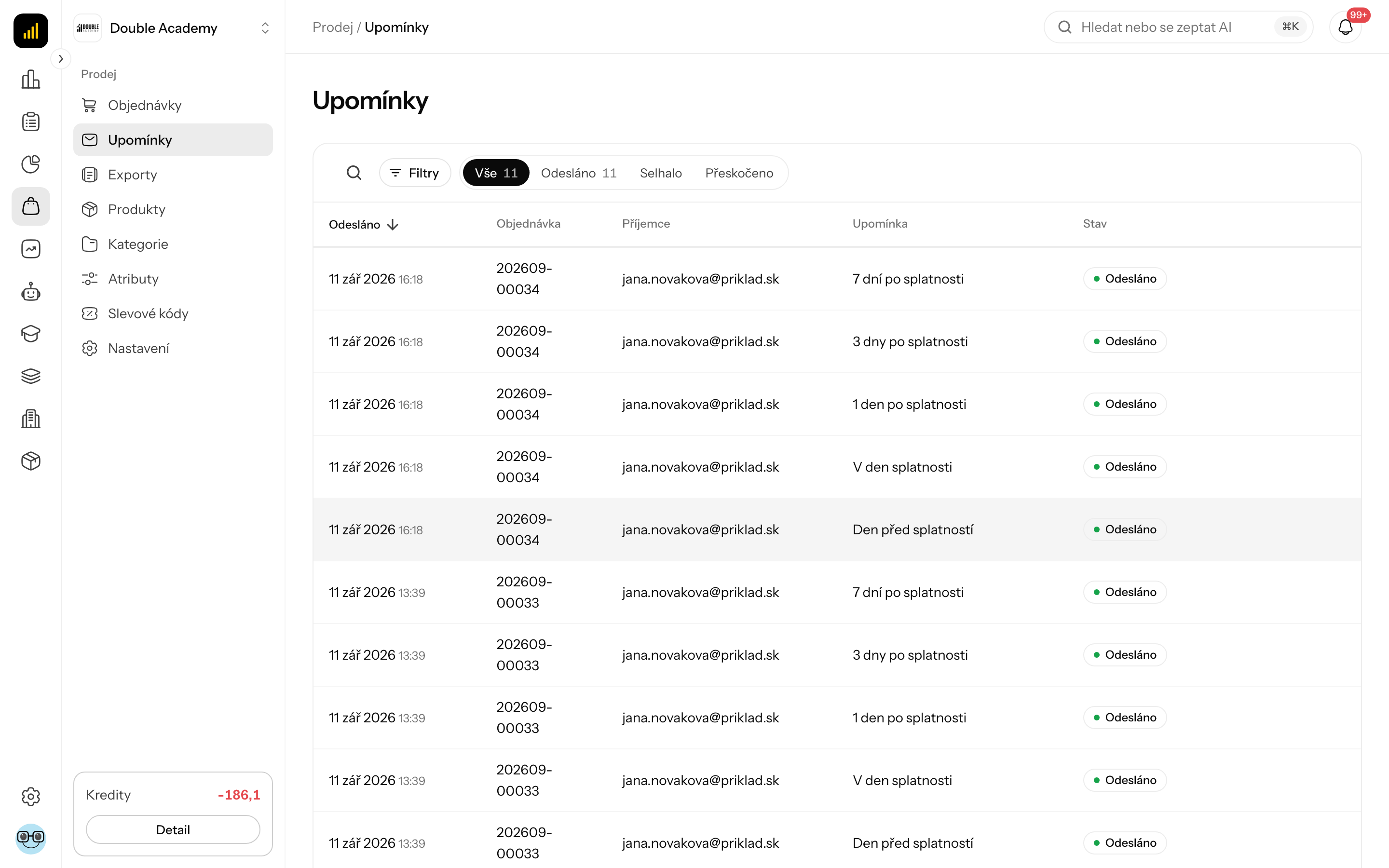Viewport: 1389px width, 868px height.
Task: Expand the sidebar with the chevron arrow
Action: (x=61, y=58)
